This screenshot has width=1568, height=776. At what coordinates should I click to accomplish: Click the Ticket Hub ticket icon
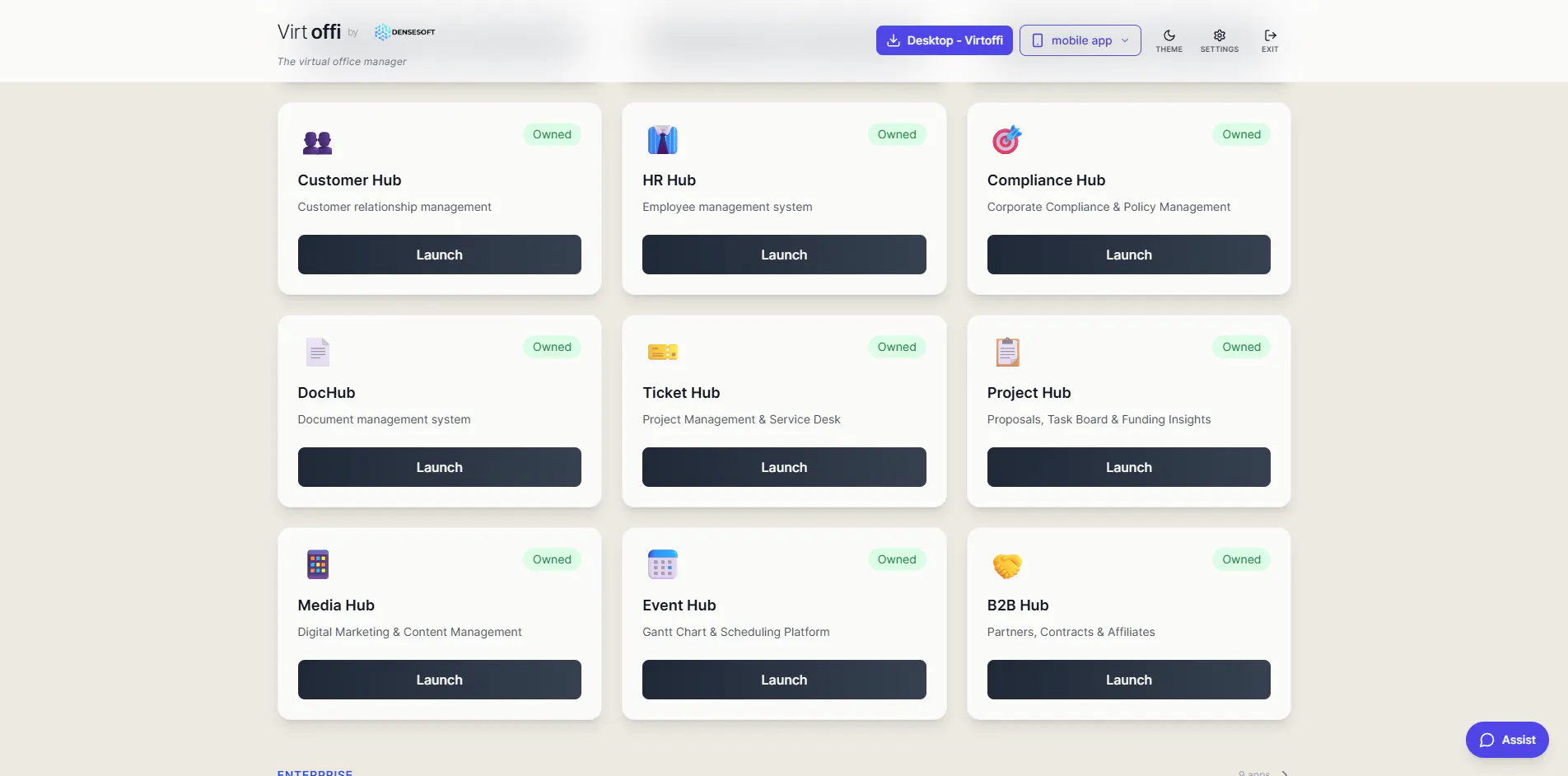[662, 353]
